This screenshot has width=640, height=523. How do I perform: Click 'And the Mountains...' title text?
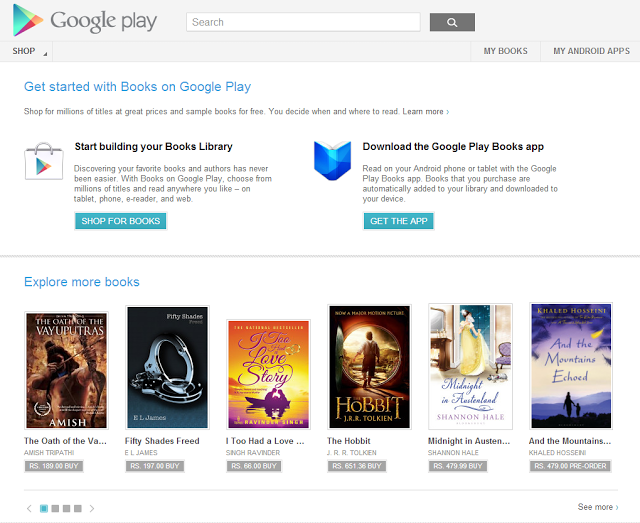click(x=570, y=441)
